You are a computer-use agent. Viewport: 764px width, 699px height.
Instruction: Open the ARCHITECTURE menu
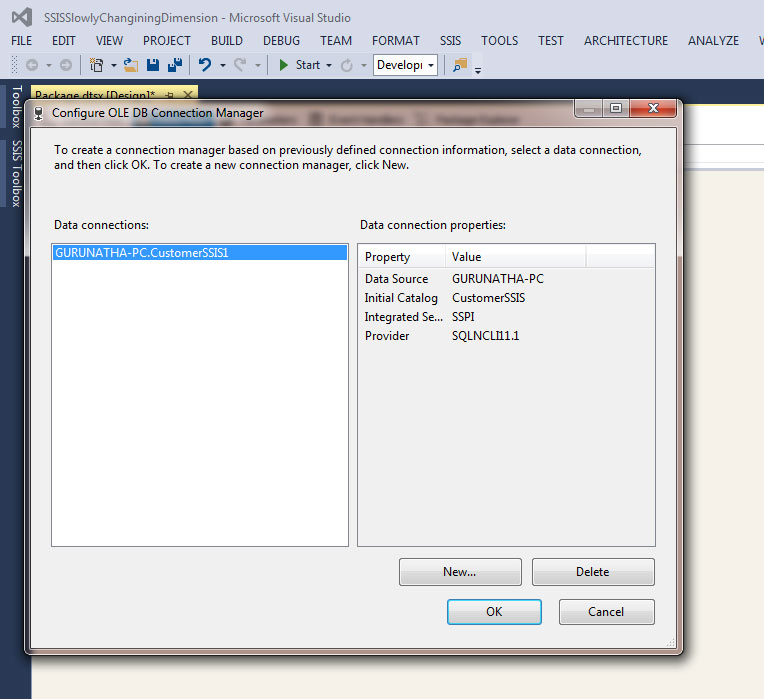[626, 40]
